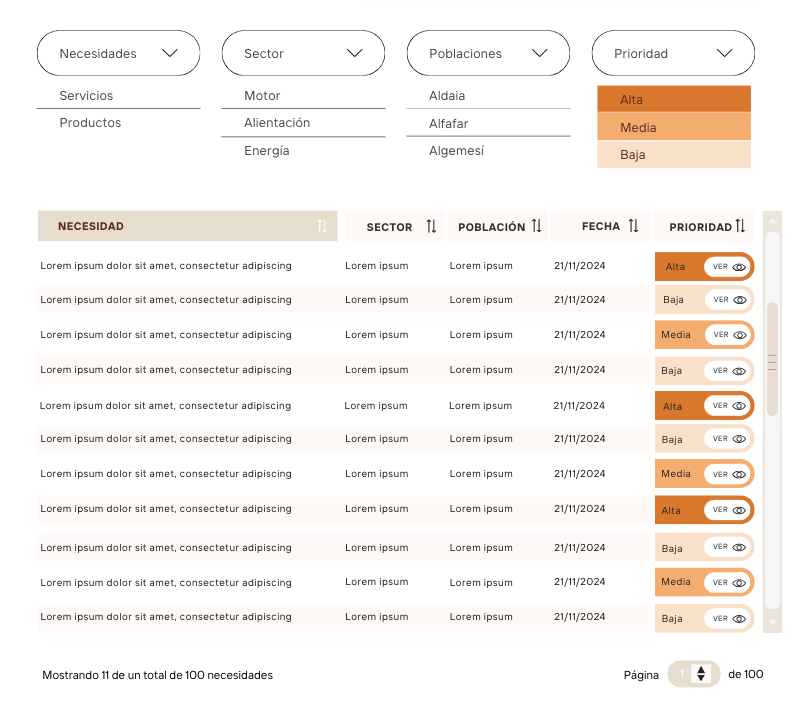Select Alfafar population option

tap(448, 123)
